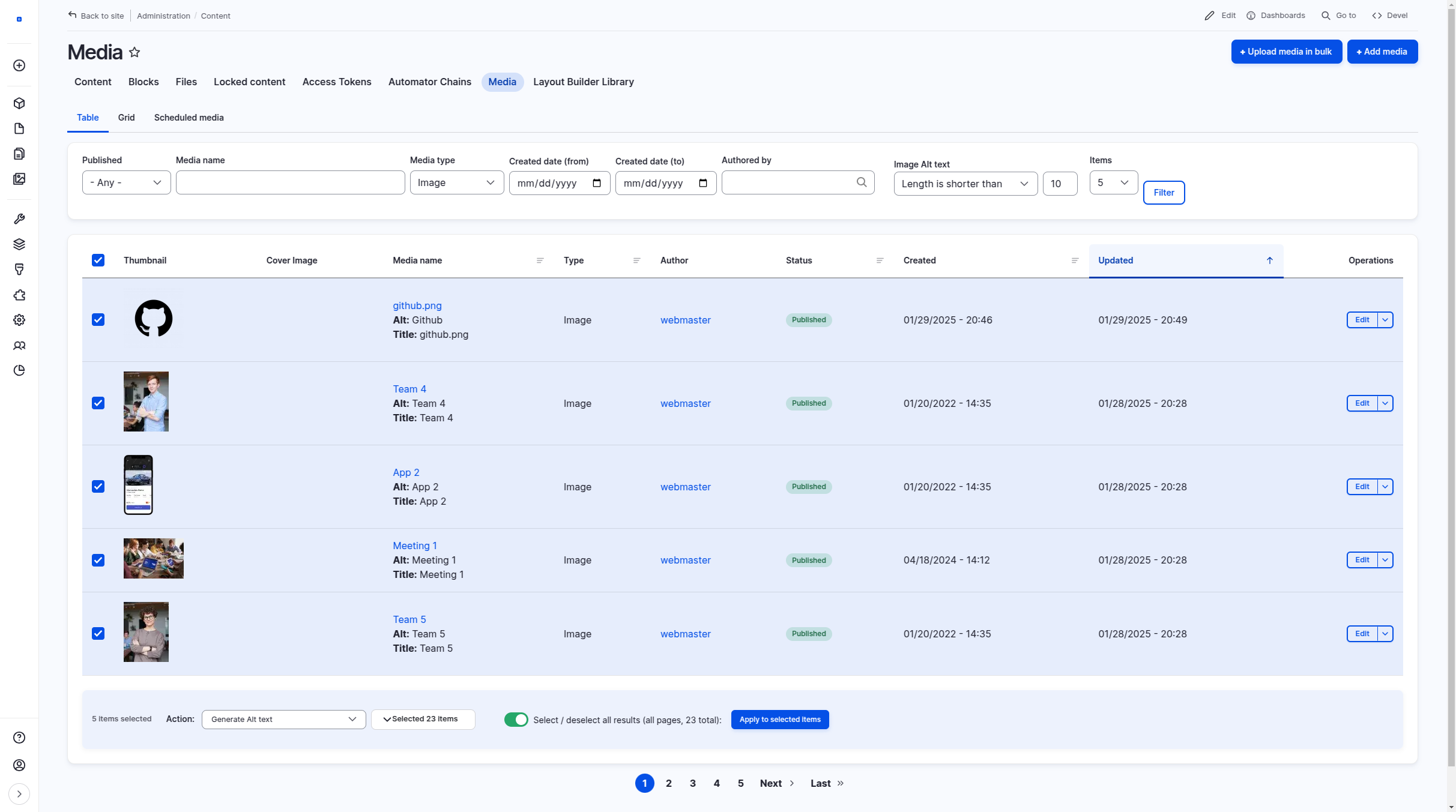Viewport: 1456px width, 812px height.
Task: Click the search icon in Authored by field
Action: pos(862,182)
